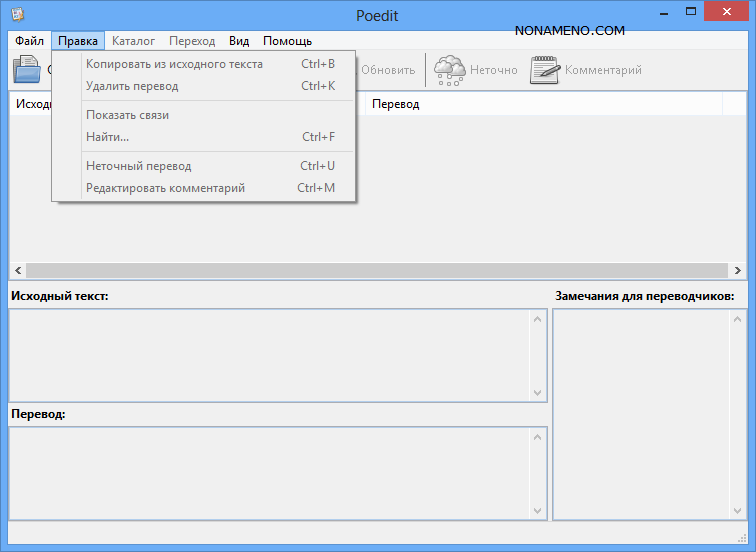Screen dimensions: 756x552
Task: Click the Неточно cloud toolbar icon
Action: tap(449, 70)
